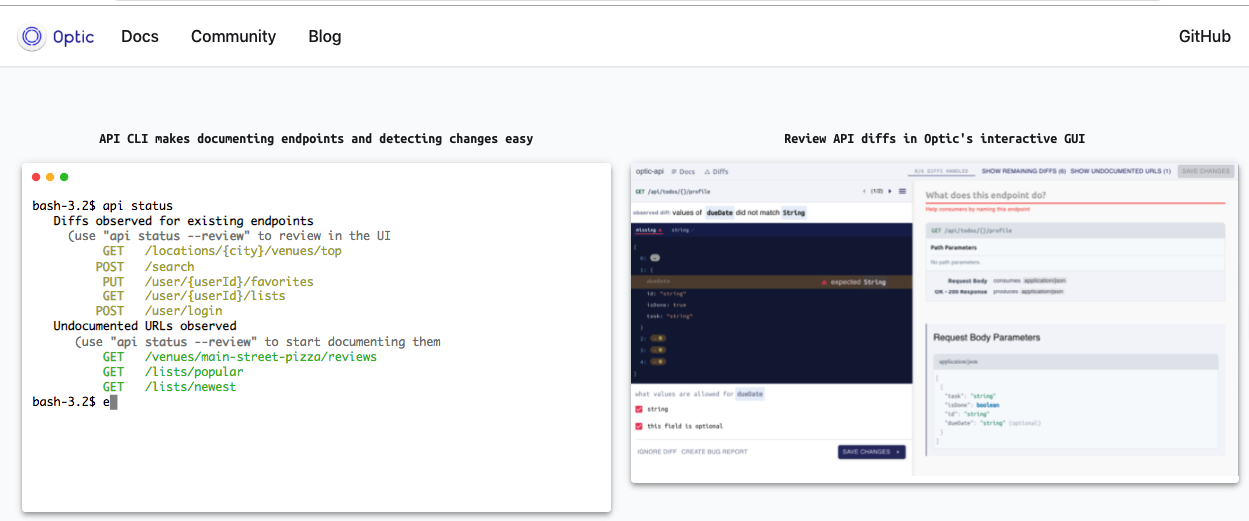Click the 0/6 DIFFS HANDLED progress indicator
Screen dimensions: 1249x521
(940, 172)
